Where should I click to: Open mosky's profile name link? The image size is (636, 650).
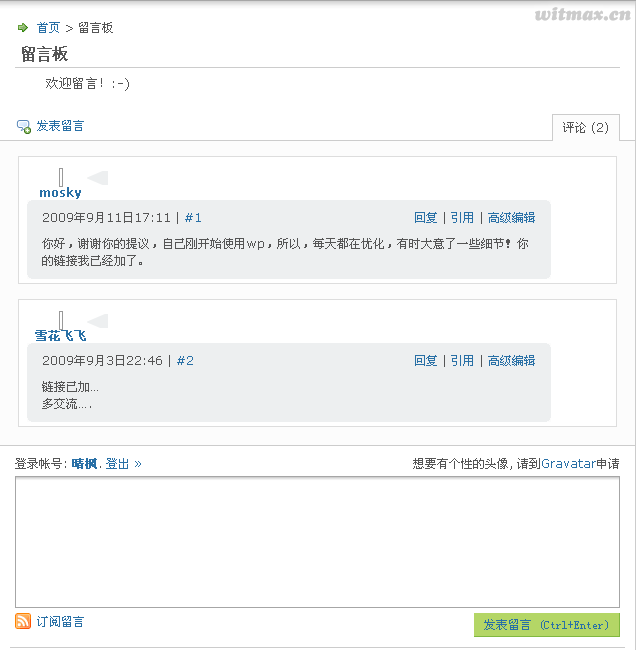[x=60, y=192]
